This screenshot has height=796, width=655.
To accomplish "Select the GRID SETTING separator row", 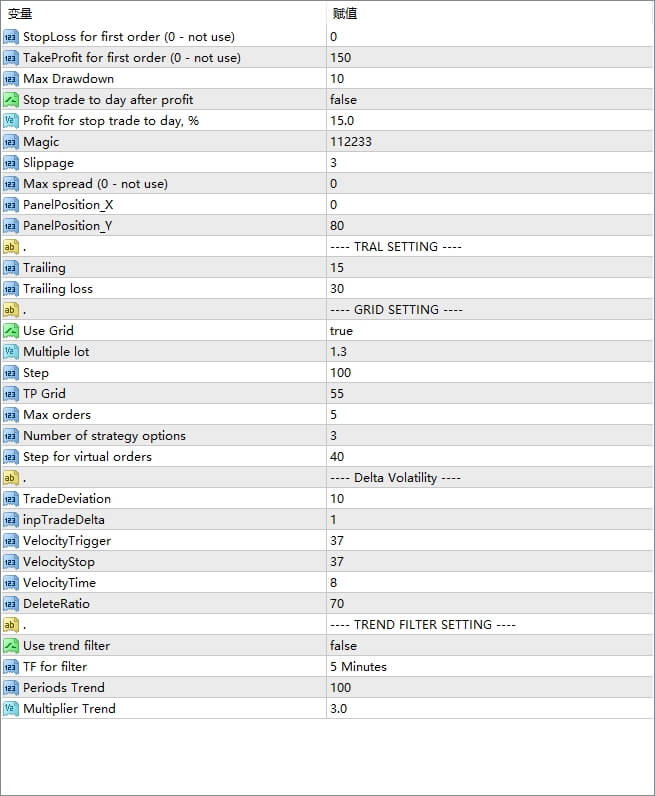I will pos(394,310).
